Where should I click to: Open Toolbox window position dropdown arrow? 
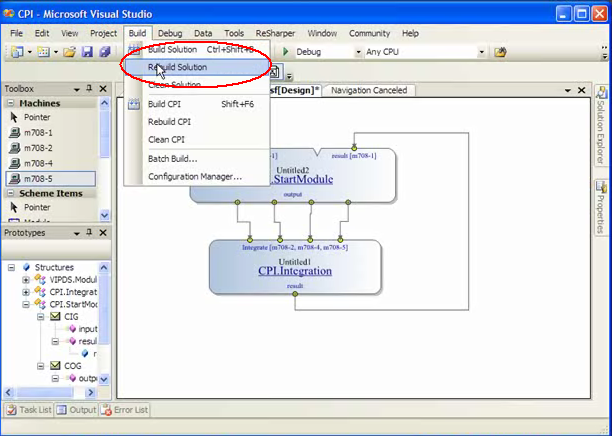pos(77,89)
